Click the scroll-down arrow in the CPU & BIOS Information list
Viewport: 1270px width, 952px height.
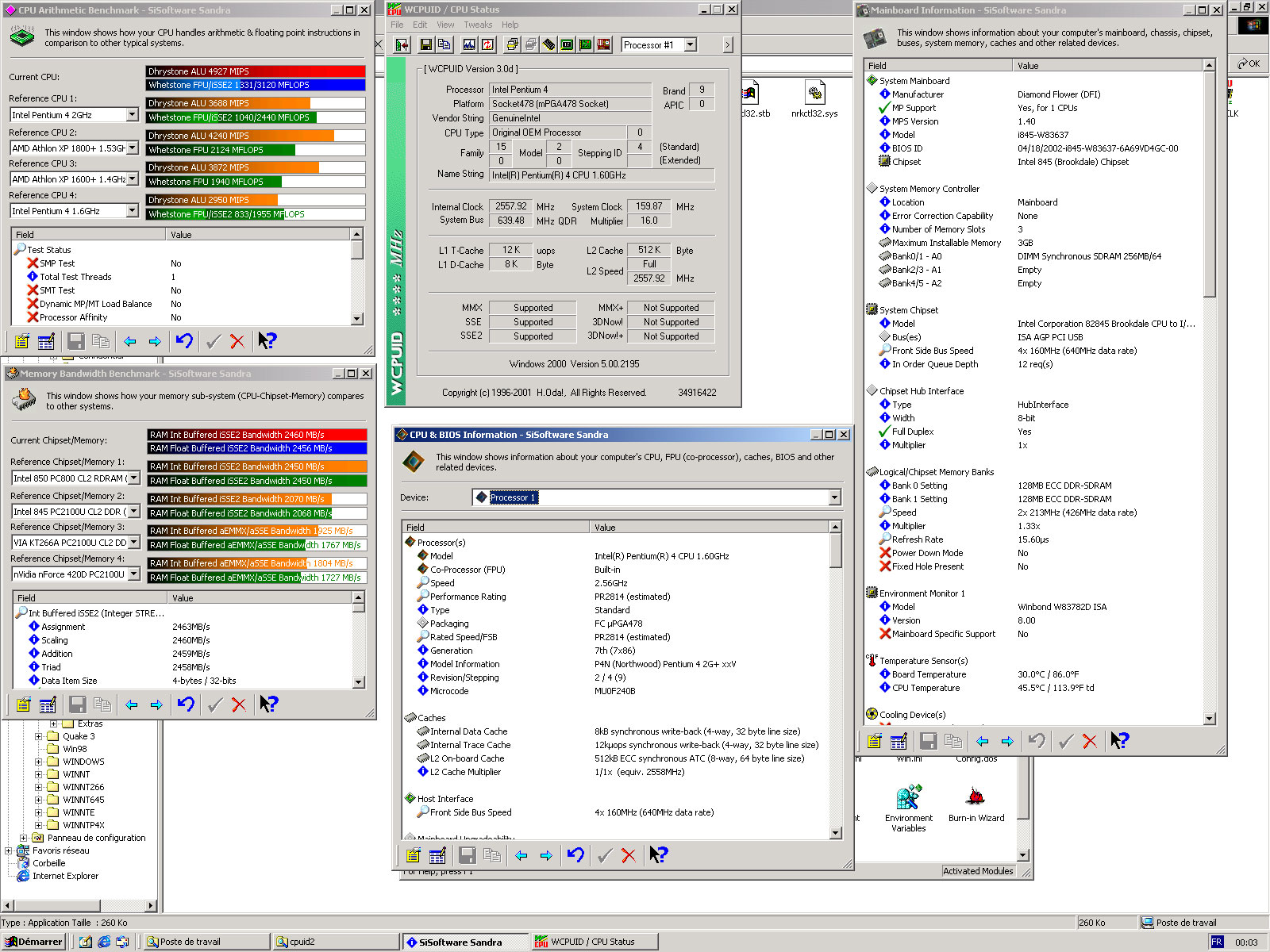point(836,833)
